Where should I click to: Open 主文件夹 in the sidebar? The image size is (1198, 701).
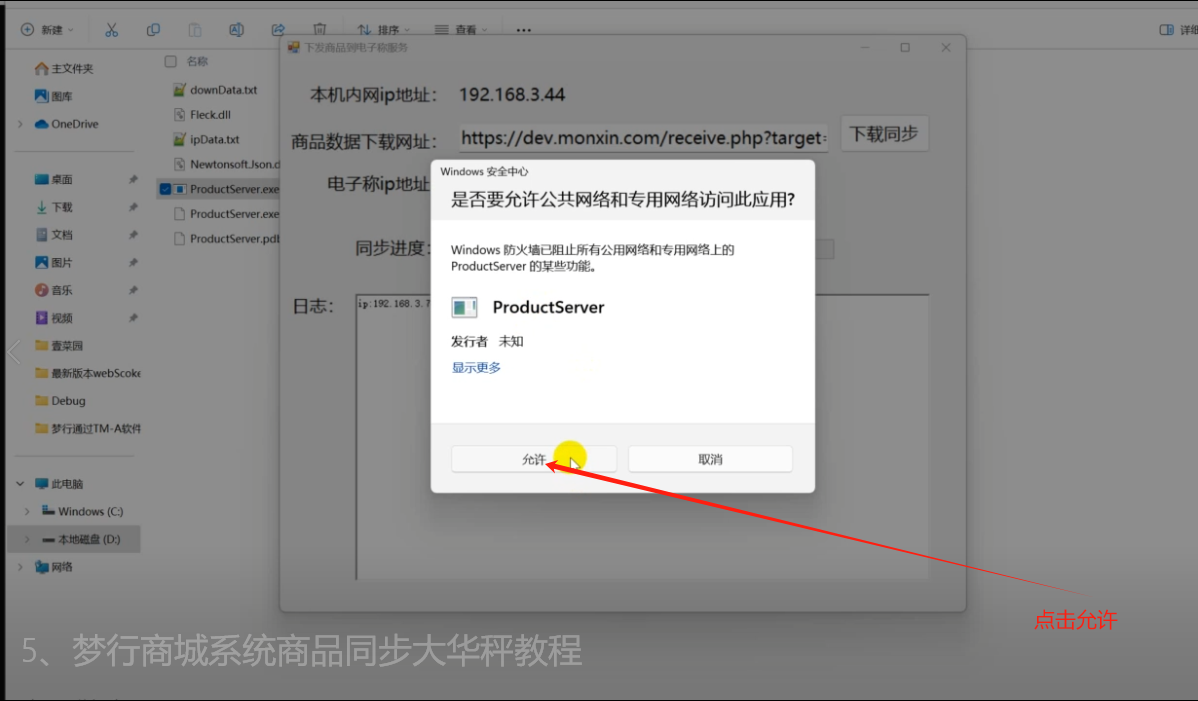64,69
